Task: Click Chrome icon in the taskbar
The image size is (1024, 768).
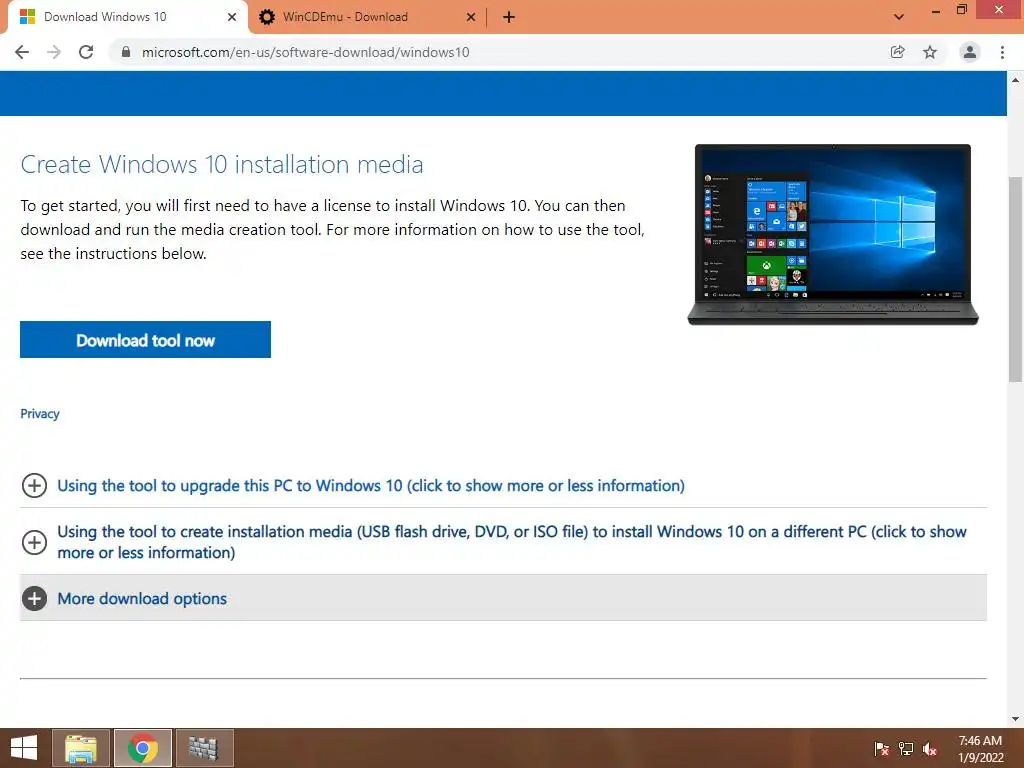Action: [143, 748]
